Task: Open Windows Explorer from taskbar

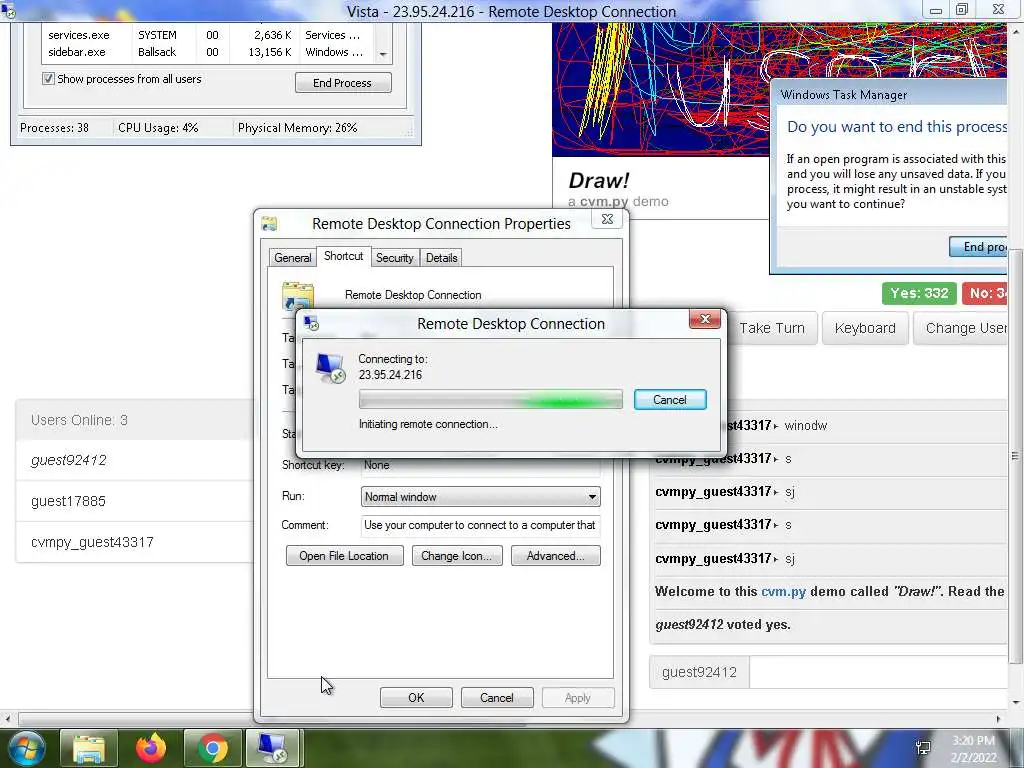Action: (89, 748)
